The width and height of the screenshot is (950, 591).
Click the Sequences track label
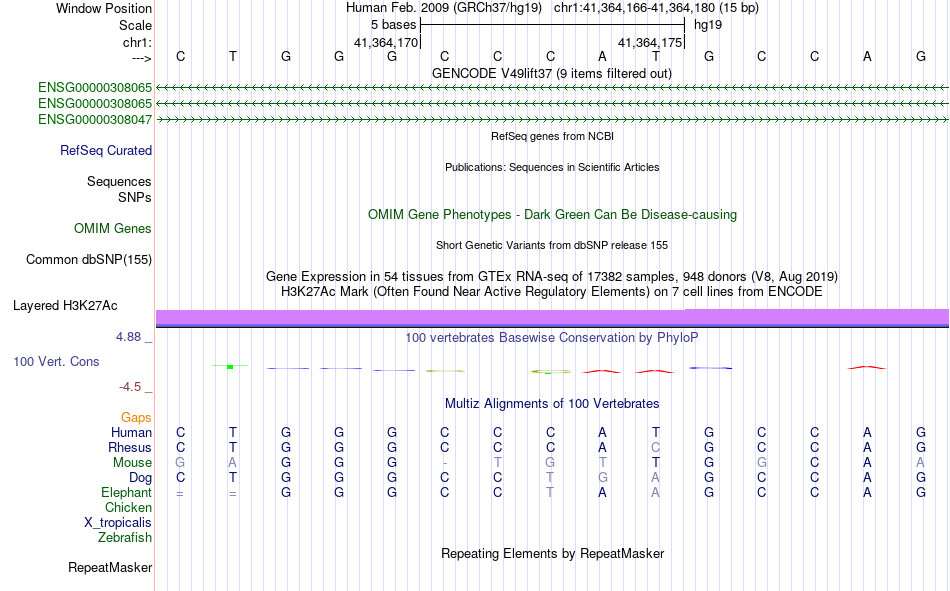(x=119, y=181)
